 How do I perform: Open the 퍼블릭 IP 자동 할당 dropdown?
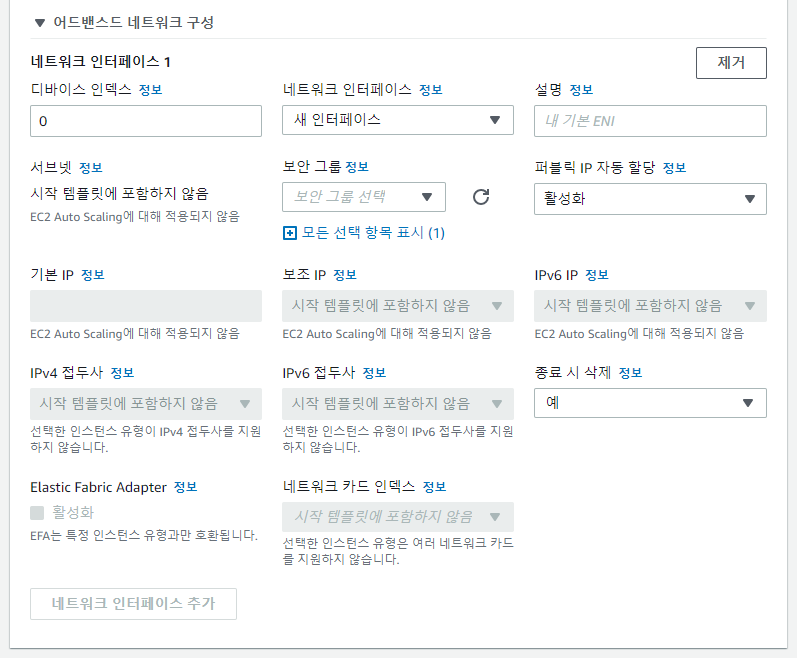[650, 199]
